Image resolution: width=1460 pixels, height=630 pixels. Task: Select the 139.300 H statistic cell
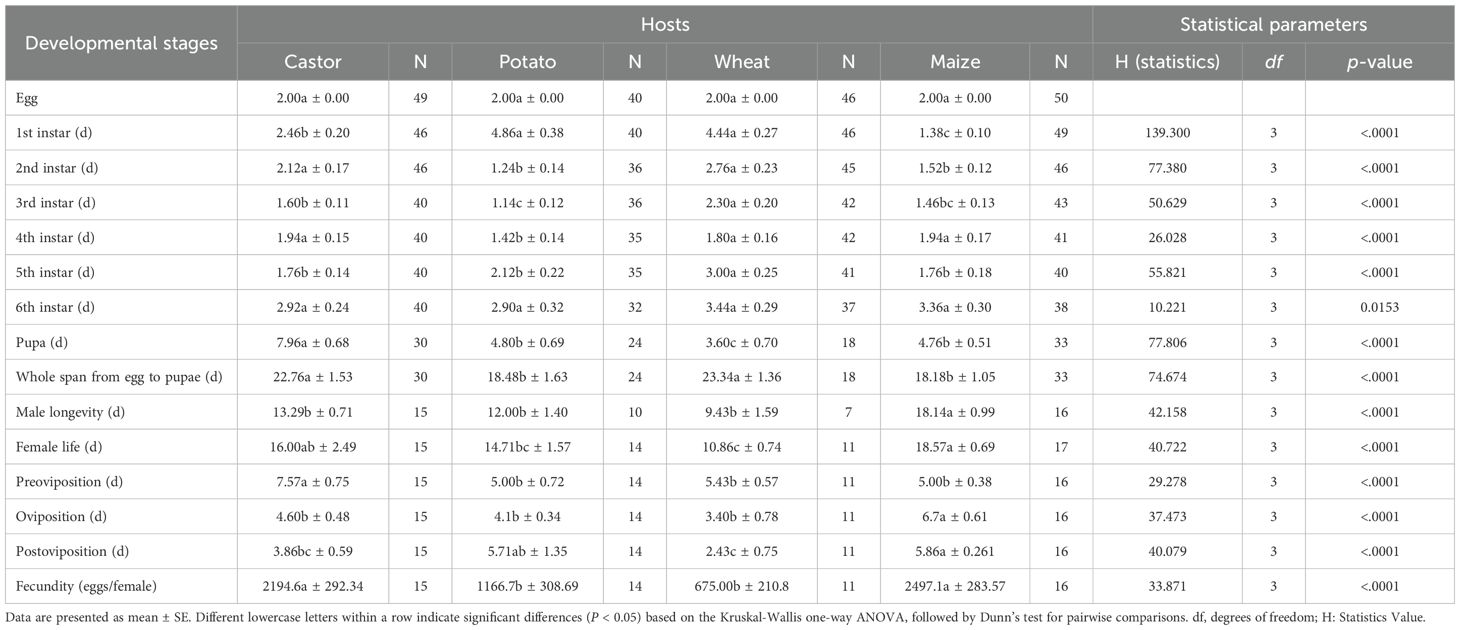click(1168, 132)
